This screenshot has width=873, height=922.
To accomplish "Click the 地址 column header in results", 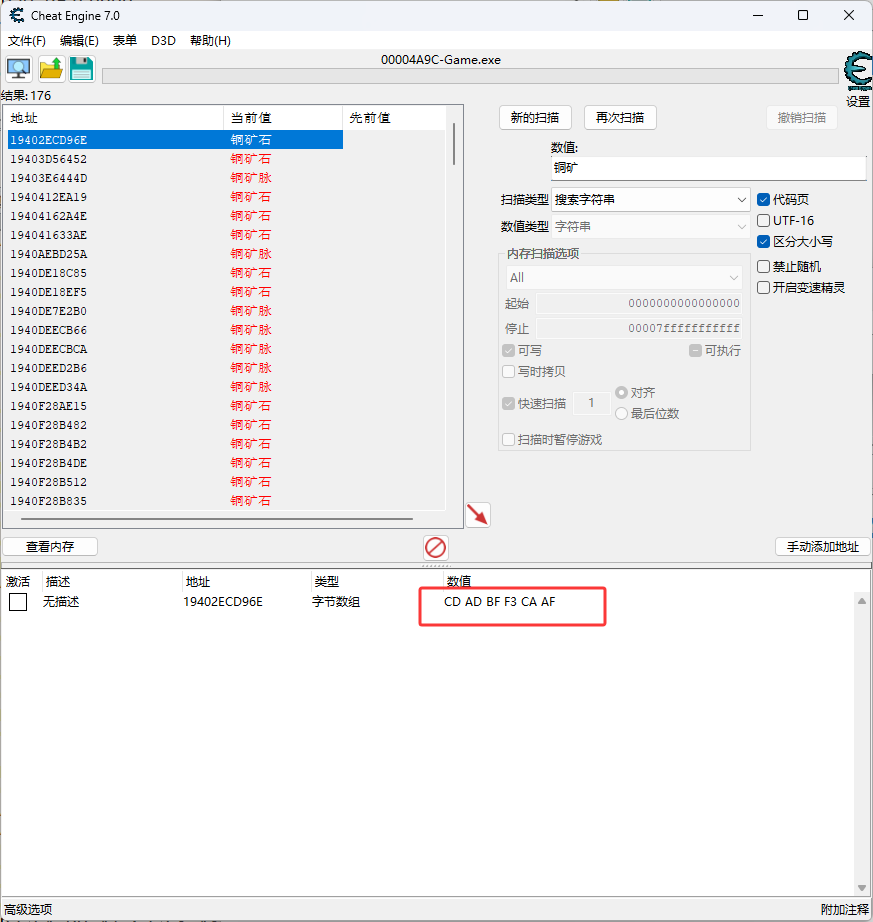I will [x=114, y=118].
